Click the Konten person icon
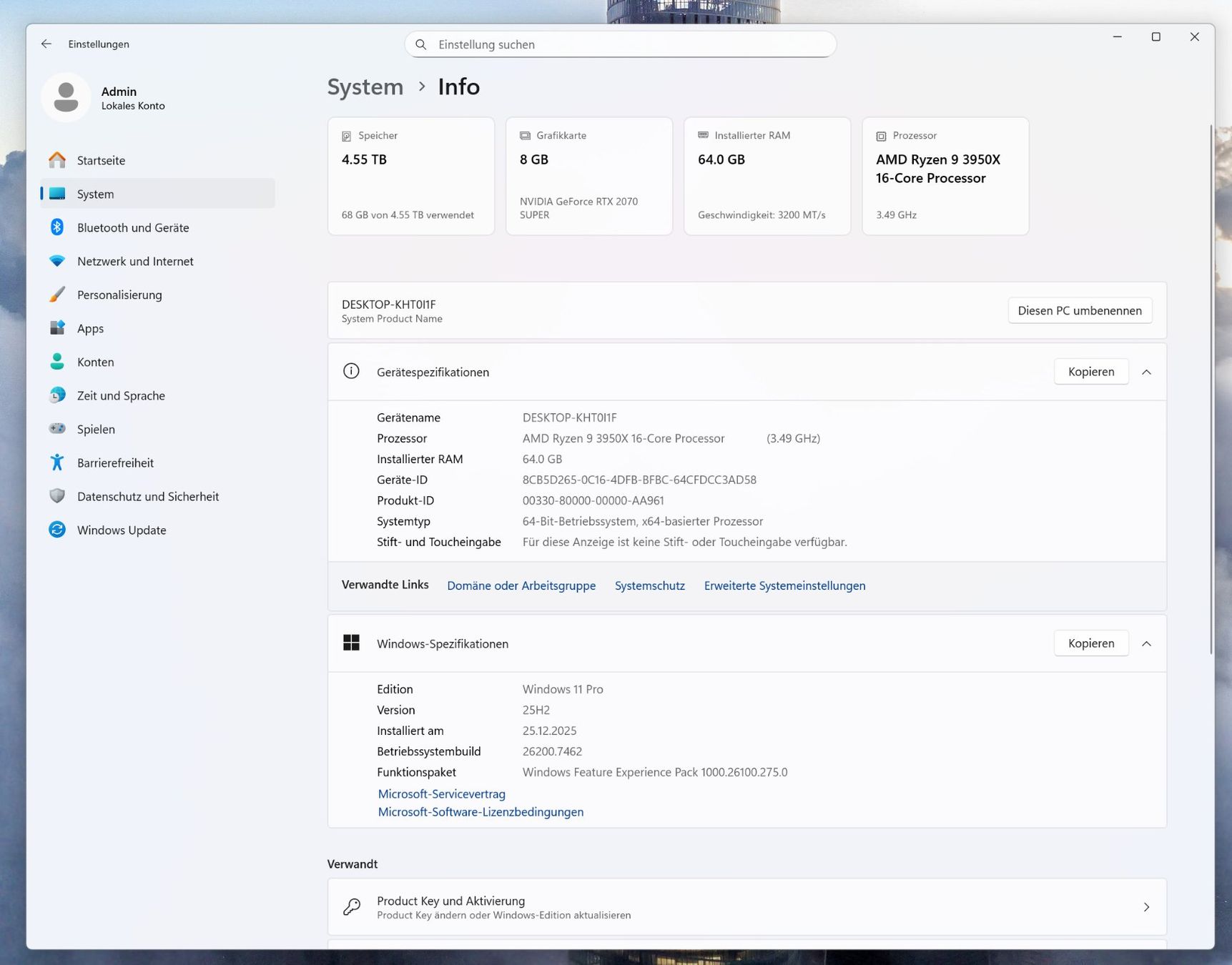The height and width of the screenshot is (965, 1232). pyautogui.click(x=57, y=362)
